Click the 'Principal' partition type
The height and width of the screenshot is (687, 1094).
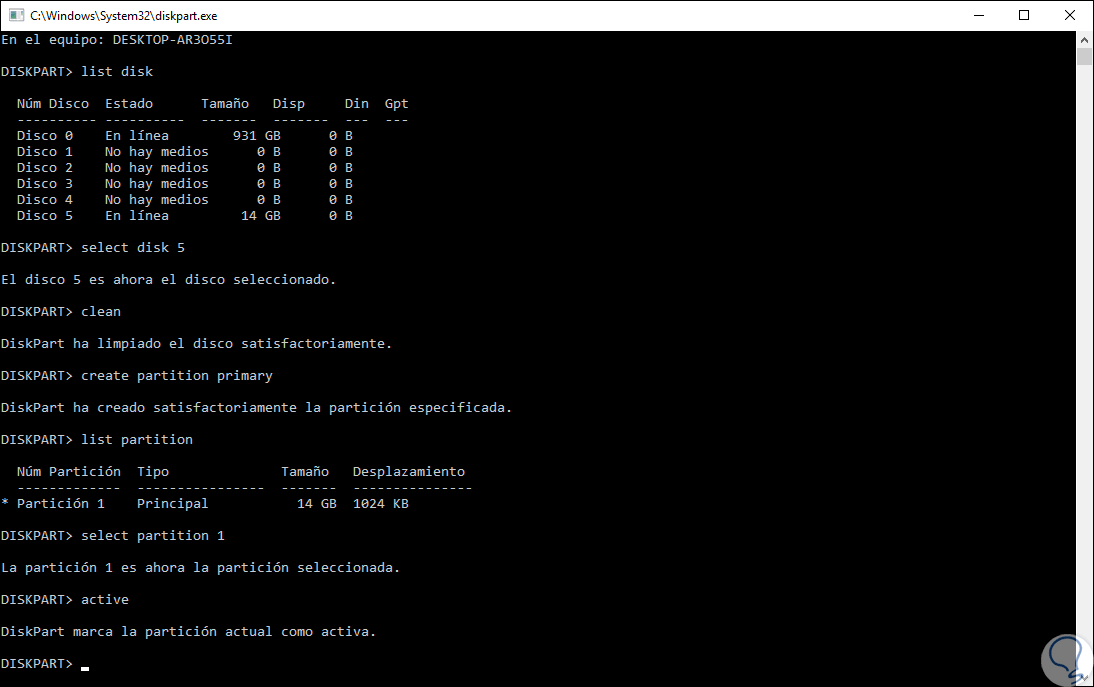[x=172, y=504]
